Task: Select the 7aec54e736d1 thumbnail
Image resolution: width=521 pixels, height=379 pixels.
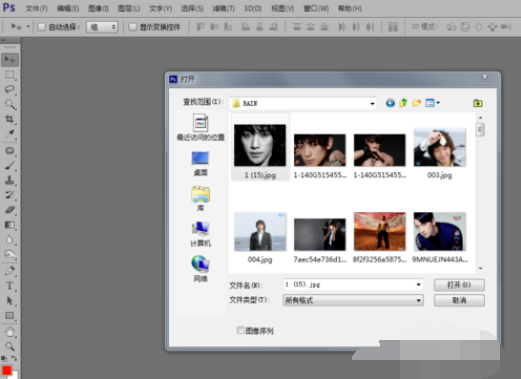Action: pos(320,234)
